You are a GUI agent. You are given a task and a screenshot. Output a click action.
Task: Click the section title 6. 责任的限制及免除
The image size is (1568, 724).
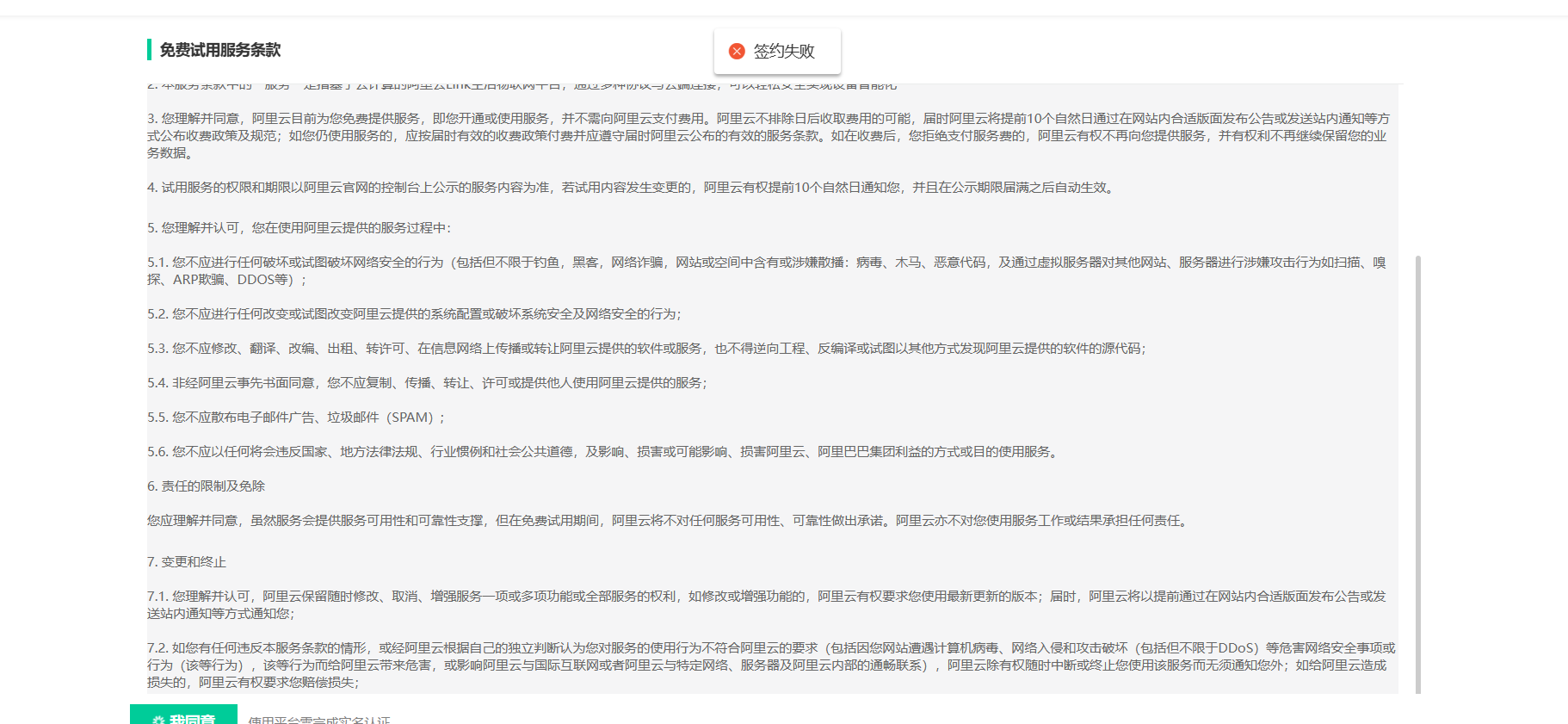coord(207,486)
